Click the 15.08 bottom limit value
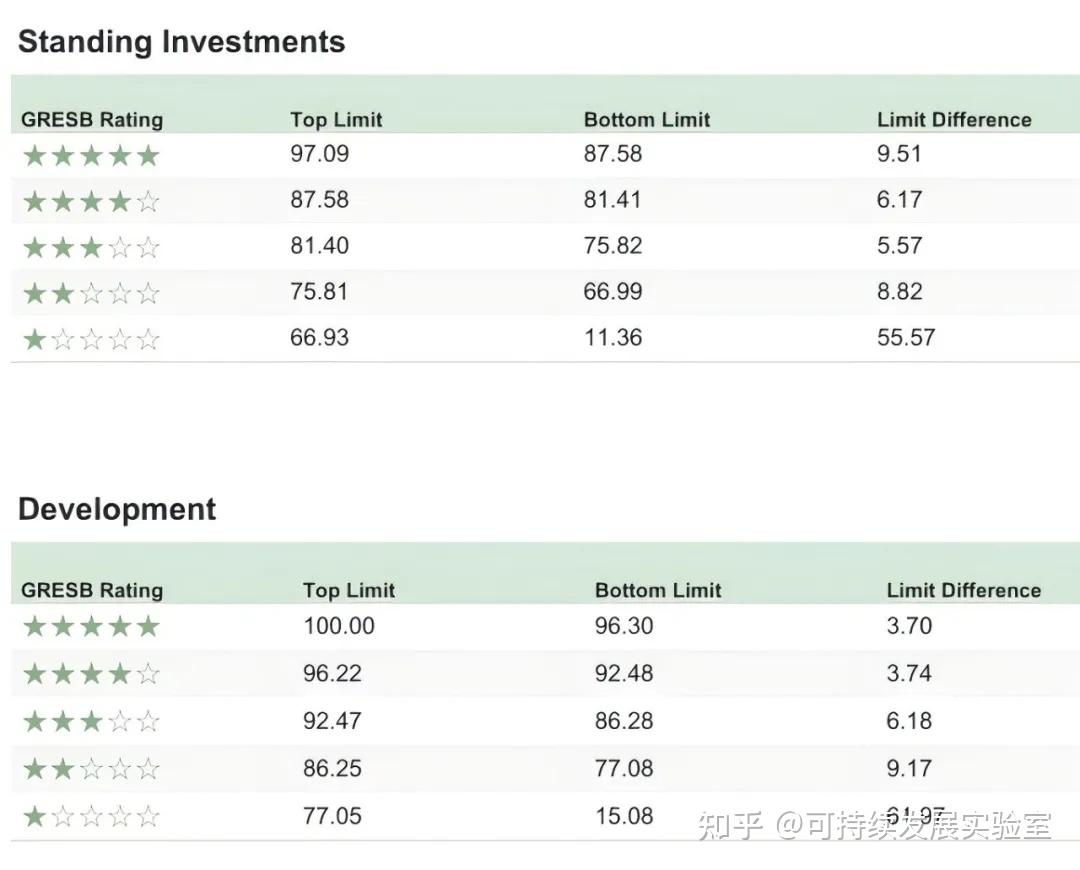Screen dimensions: 1080x870 [624, 816]
